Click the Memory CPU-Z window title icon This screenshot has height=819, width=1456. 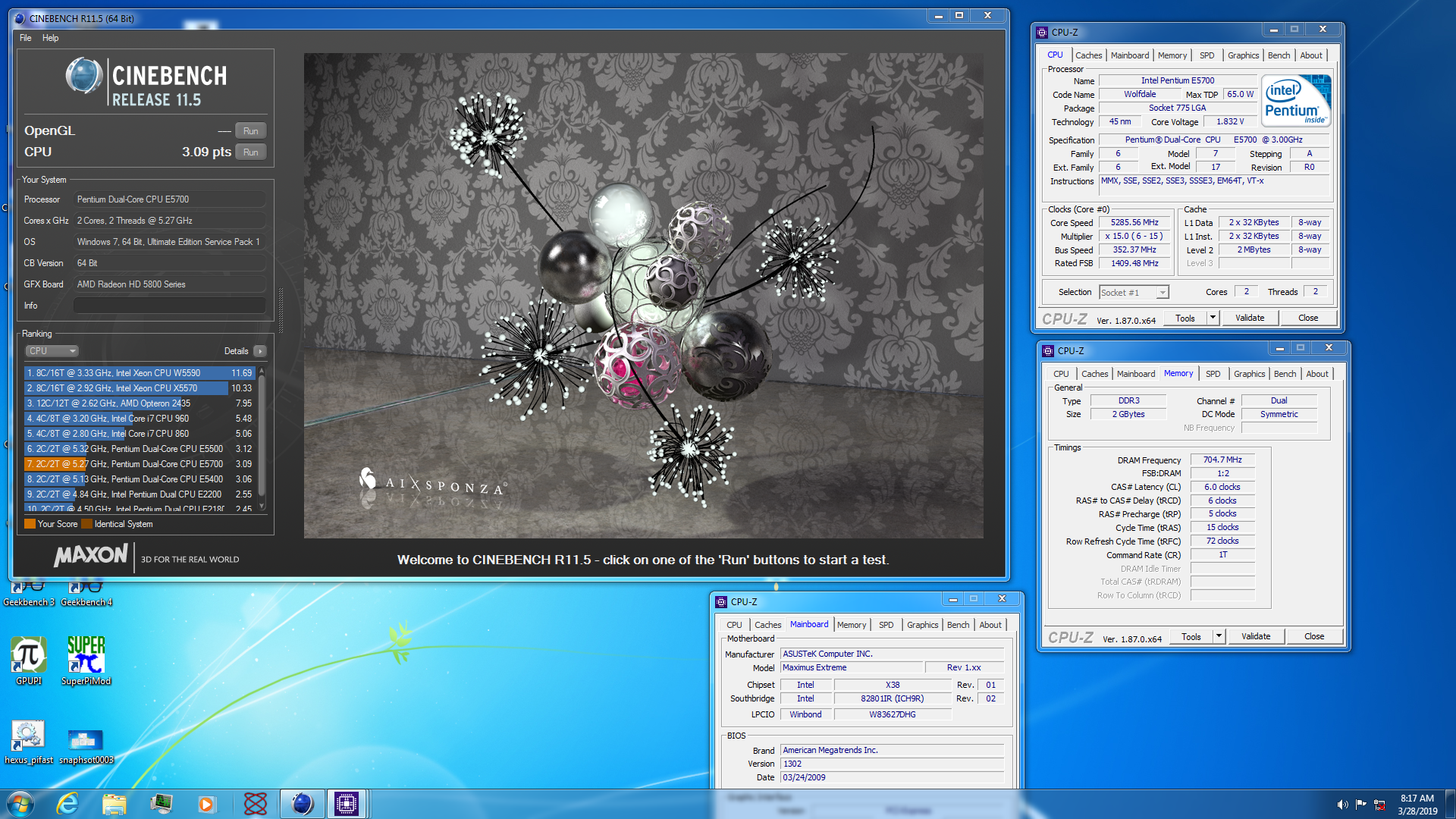point(1048,350)
